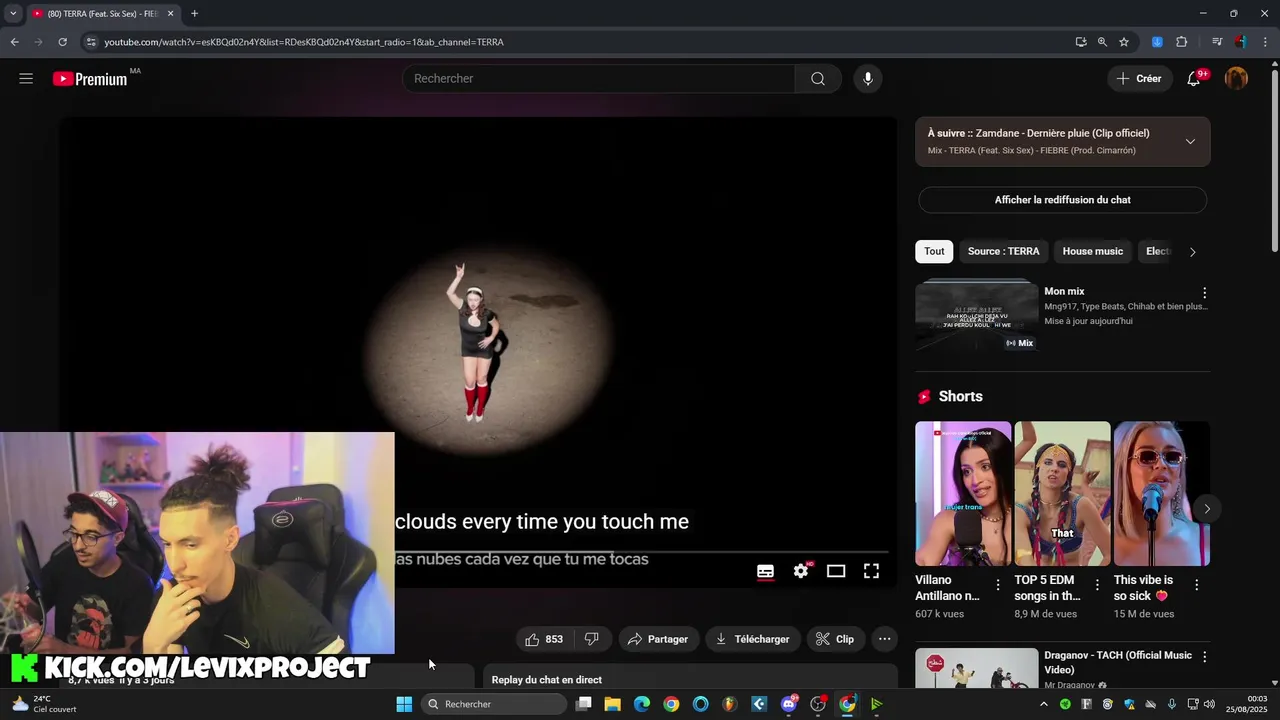The width and height of the screenshot is (1280, 720).
Task: Open Draganov - TACH video title
Action: 1118,662
